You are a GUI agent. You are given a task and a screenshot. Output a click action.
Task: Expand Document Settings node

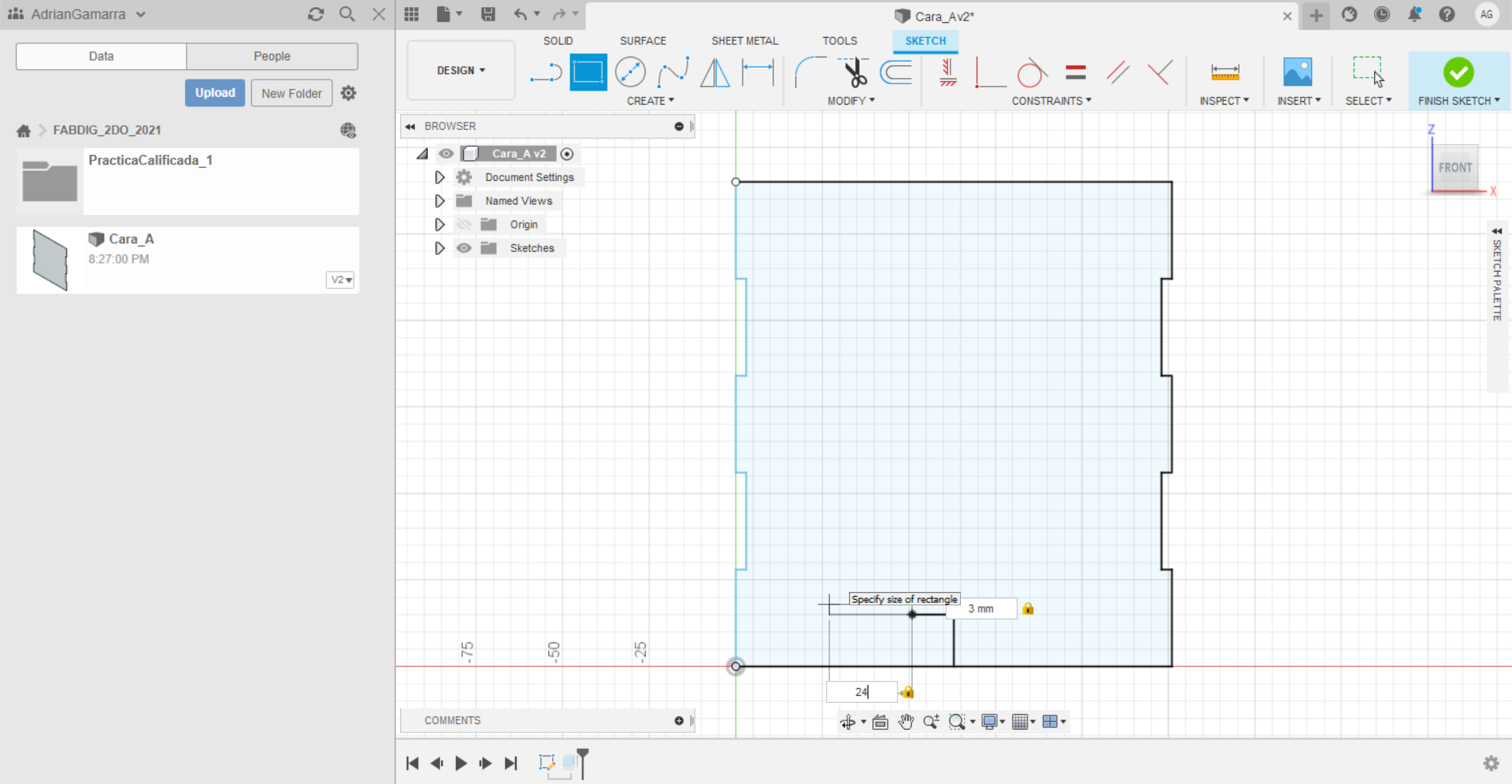point(439,177)
